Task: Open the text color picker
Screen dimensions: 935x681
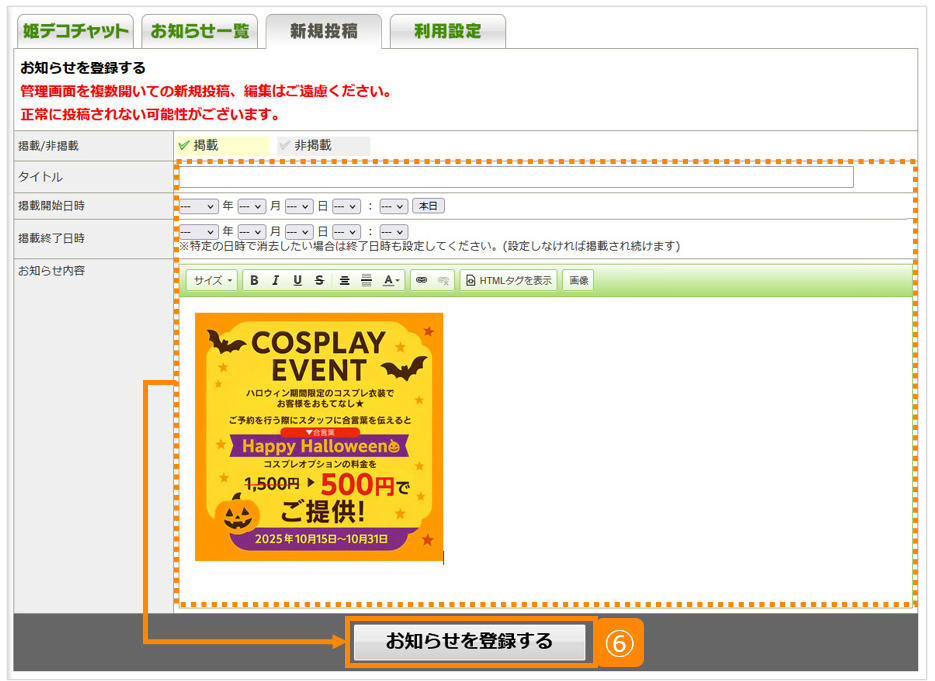Action: (x=391, y=281)
